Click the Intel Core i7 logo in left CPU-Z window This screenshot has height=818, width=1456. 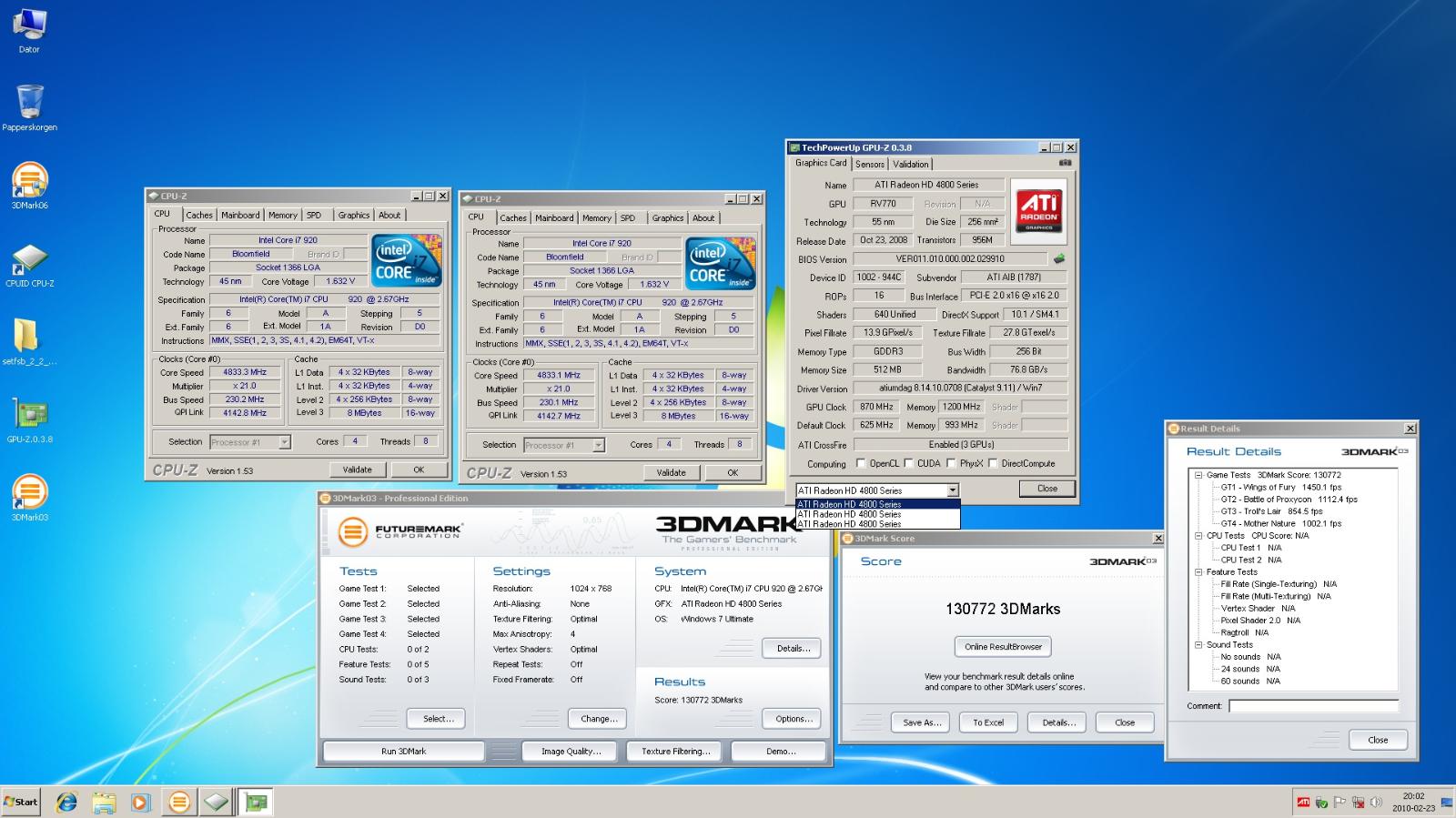pyautogui.click(x=407, y=260)
